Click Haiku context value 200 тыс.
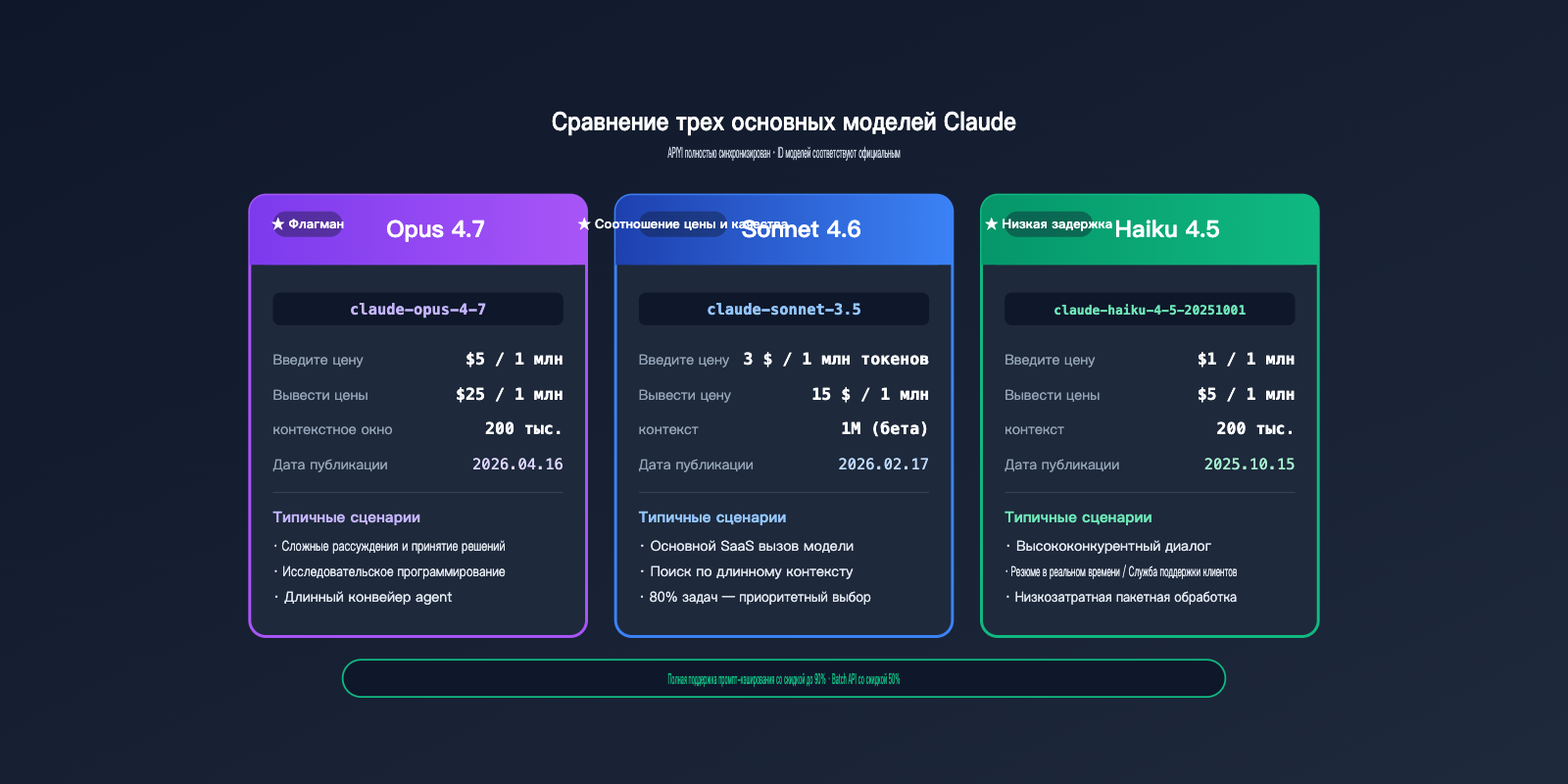 pos(1255,429)
